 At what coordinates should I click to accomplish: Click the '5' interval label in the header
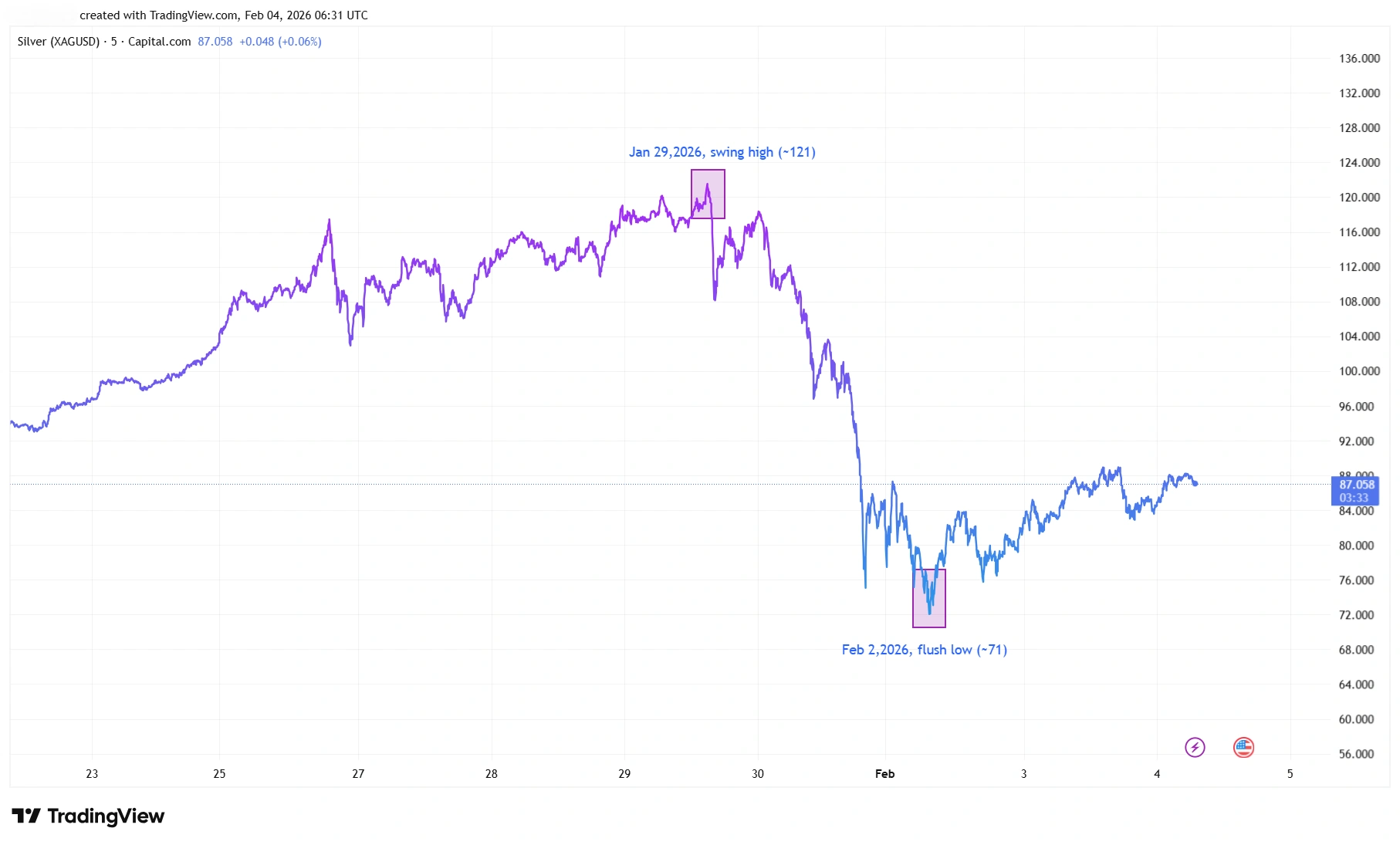coord(114,42)
